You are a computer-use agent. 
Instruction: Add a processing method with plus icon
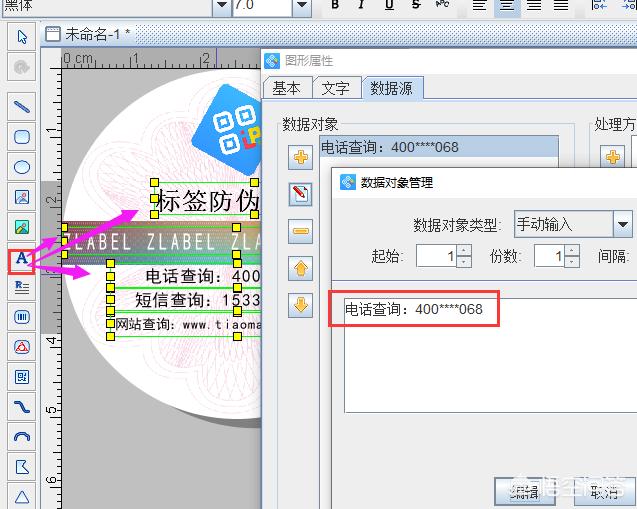[612, 157]
